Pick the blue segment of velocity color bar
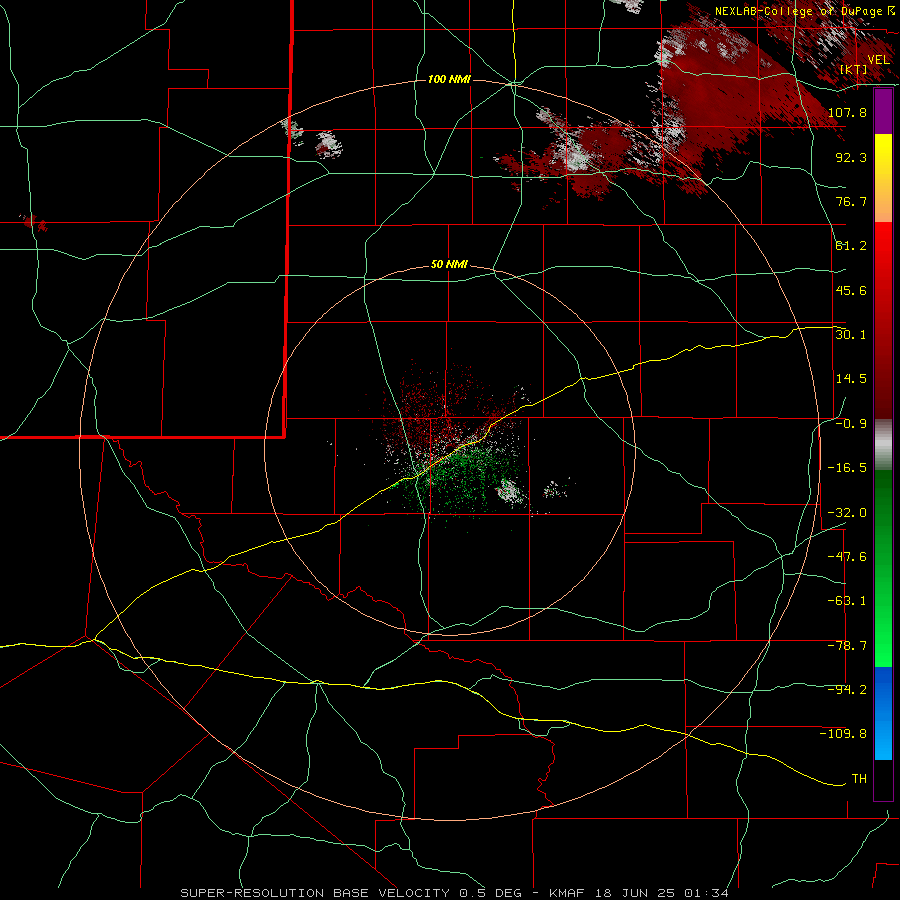 (883, 713)
